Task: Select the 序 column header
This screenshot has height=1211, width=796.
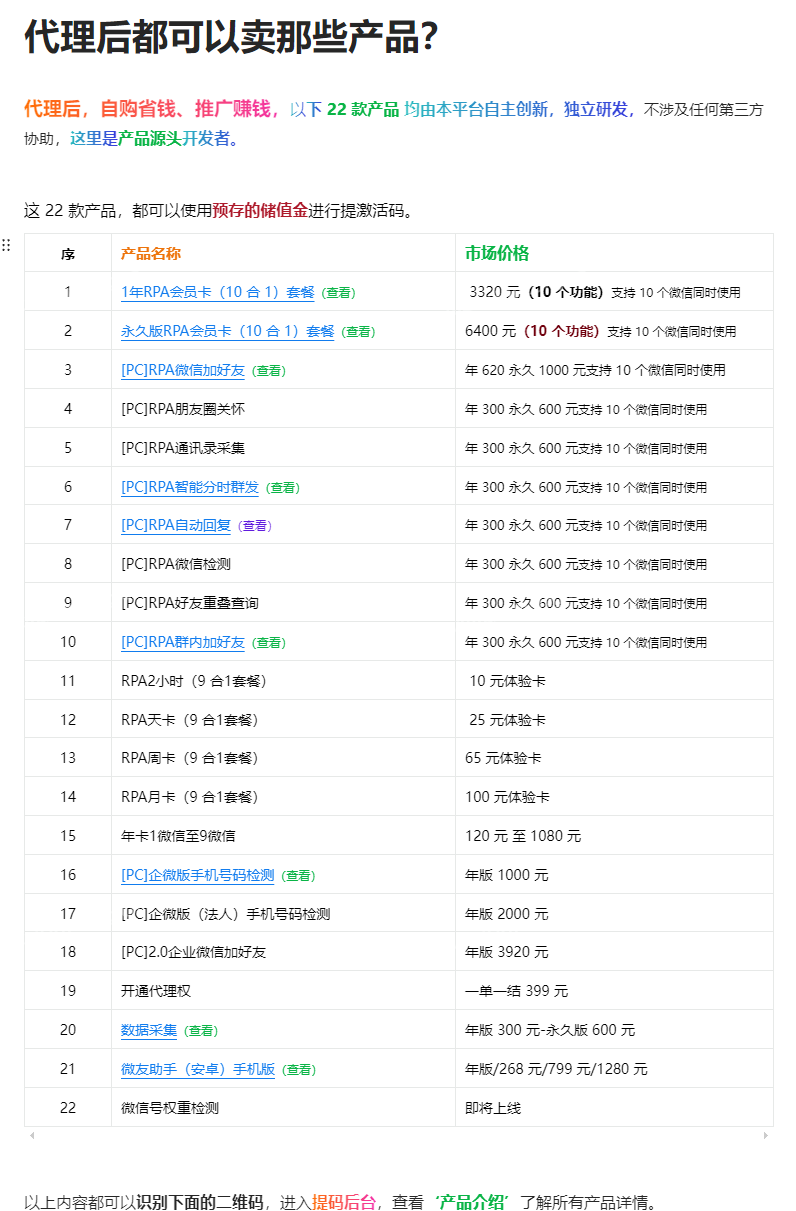Action: point(68,253)
